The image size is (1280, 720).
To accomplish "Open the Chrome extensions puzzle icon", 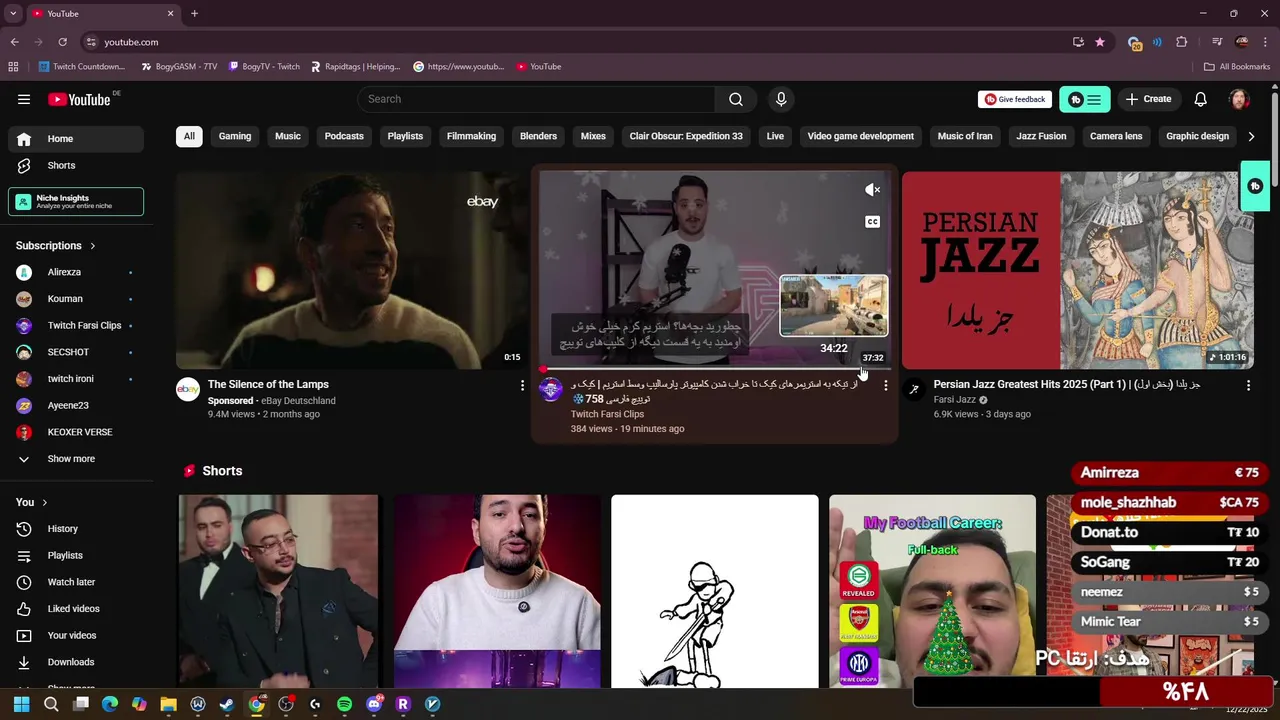I will [1182, 42].
